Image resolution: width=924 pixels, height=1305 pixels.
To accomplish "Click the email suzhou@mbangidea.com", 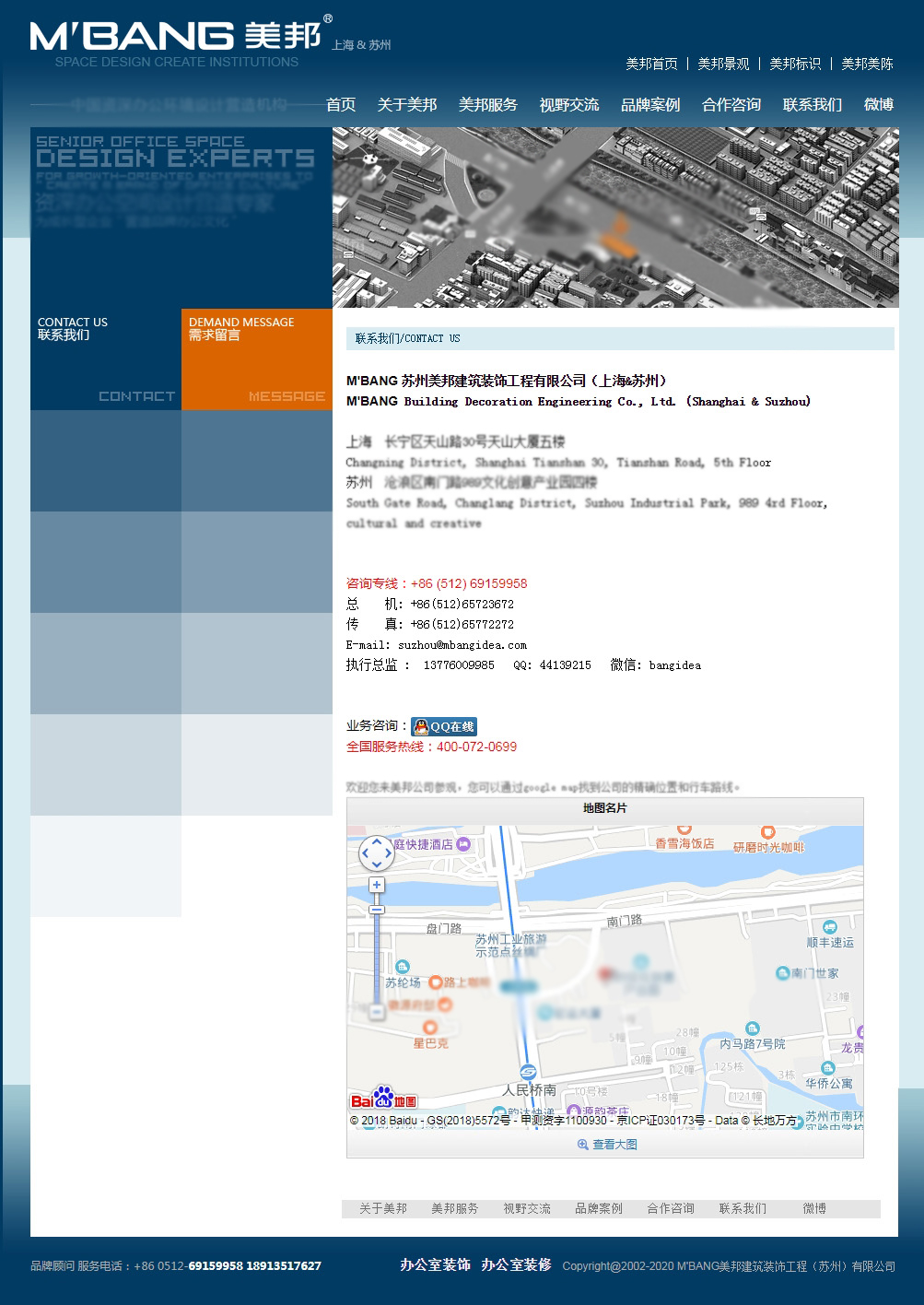I will click(462, 645).
